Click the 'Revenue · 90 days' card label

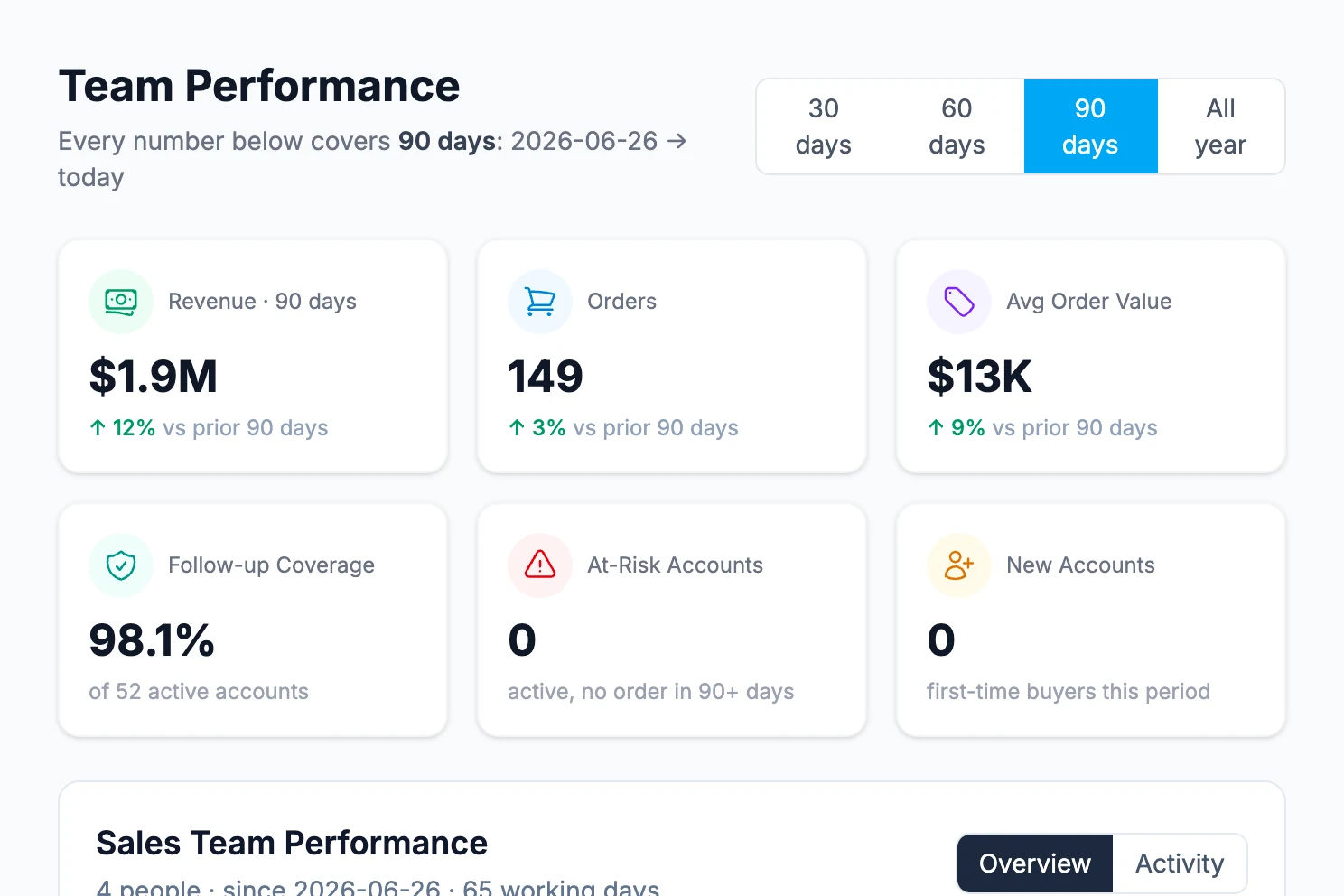pos(262,302)
